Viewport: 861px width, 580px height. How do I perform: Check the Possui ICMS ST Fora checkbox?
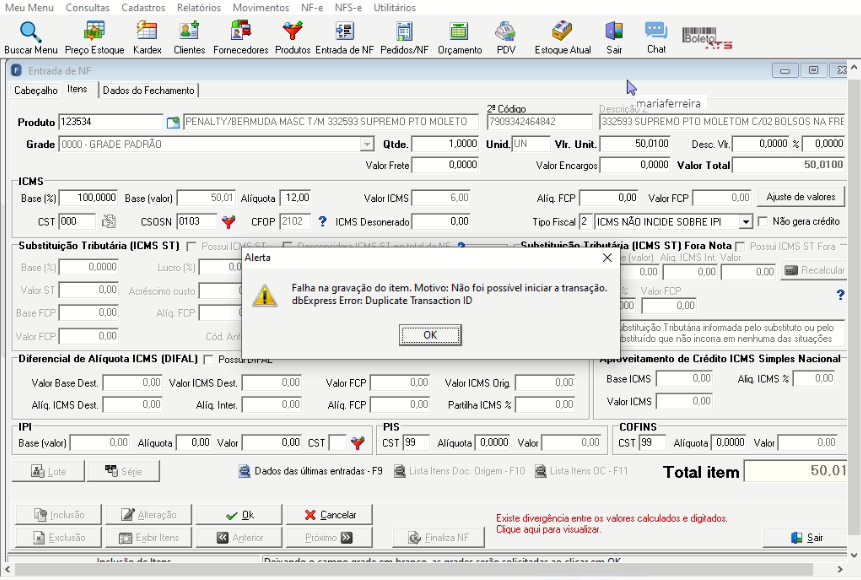point(740,247)
